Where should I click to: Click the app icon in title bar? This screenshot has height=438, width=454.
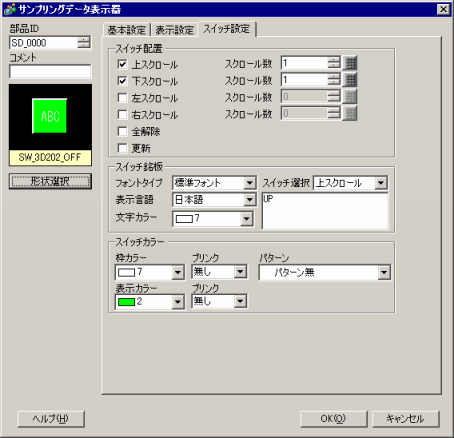[9, 9]
